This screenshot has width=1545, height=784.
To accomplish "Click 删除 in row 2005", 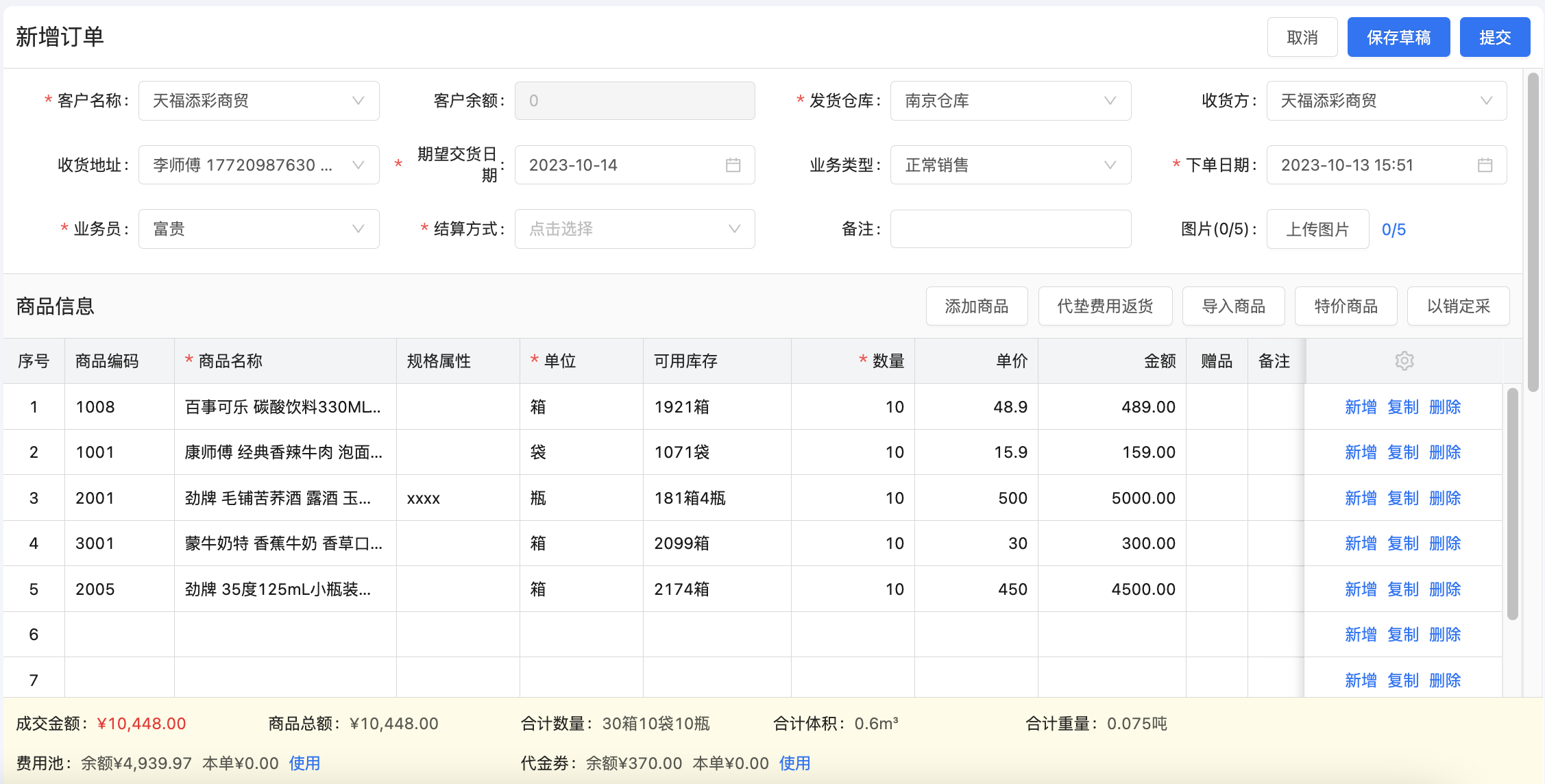I will tap(1445, 589).
